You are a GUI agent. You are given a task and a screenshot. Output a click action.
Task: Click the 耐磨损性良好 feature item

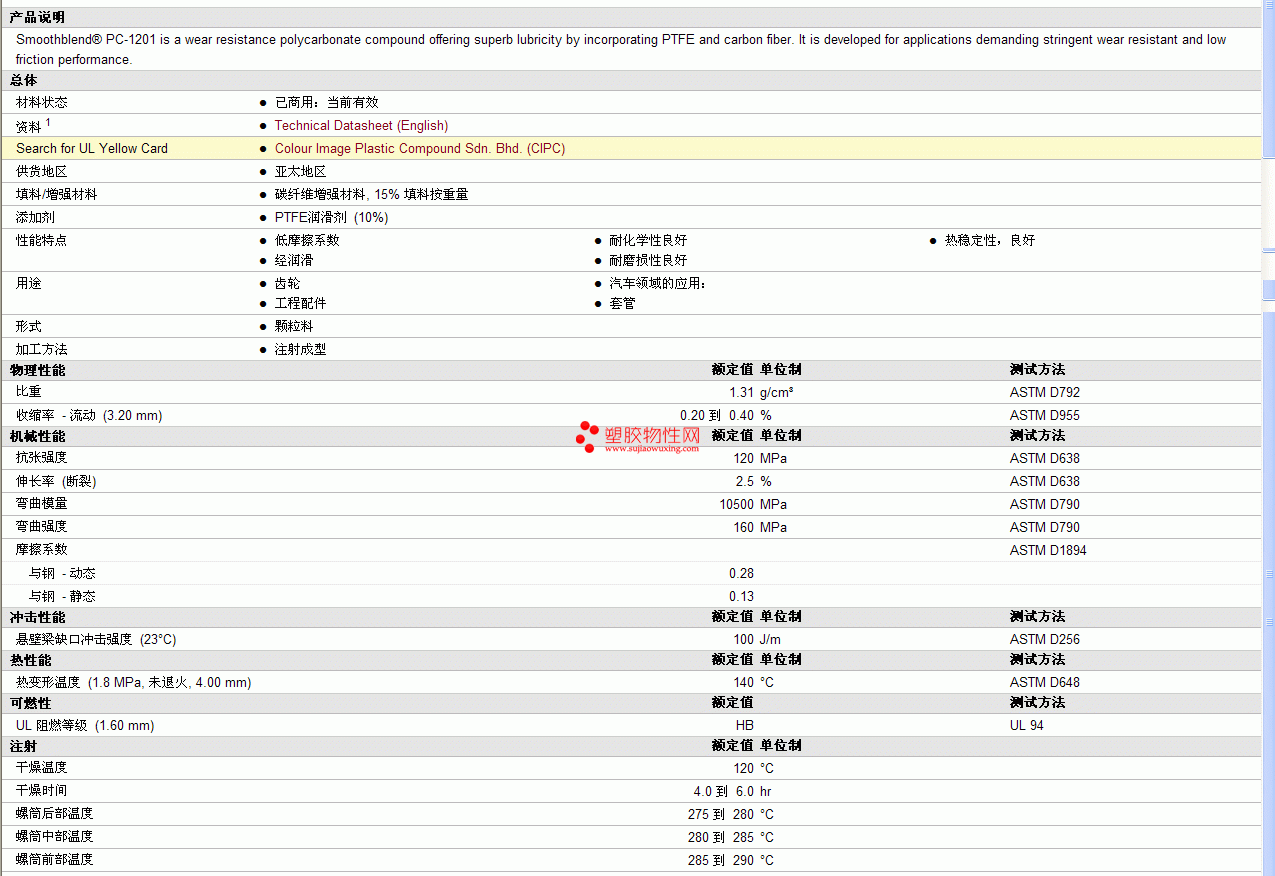click(648, 260)
